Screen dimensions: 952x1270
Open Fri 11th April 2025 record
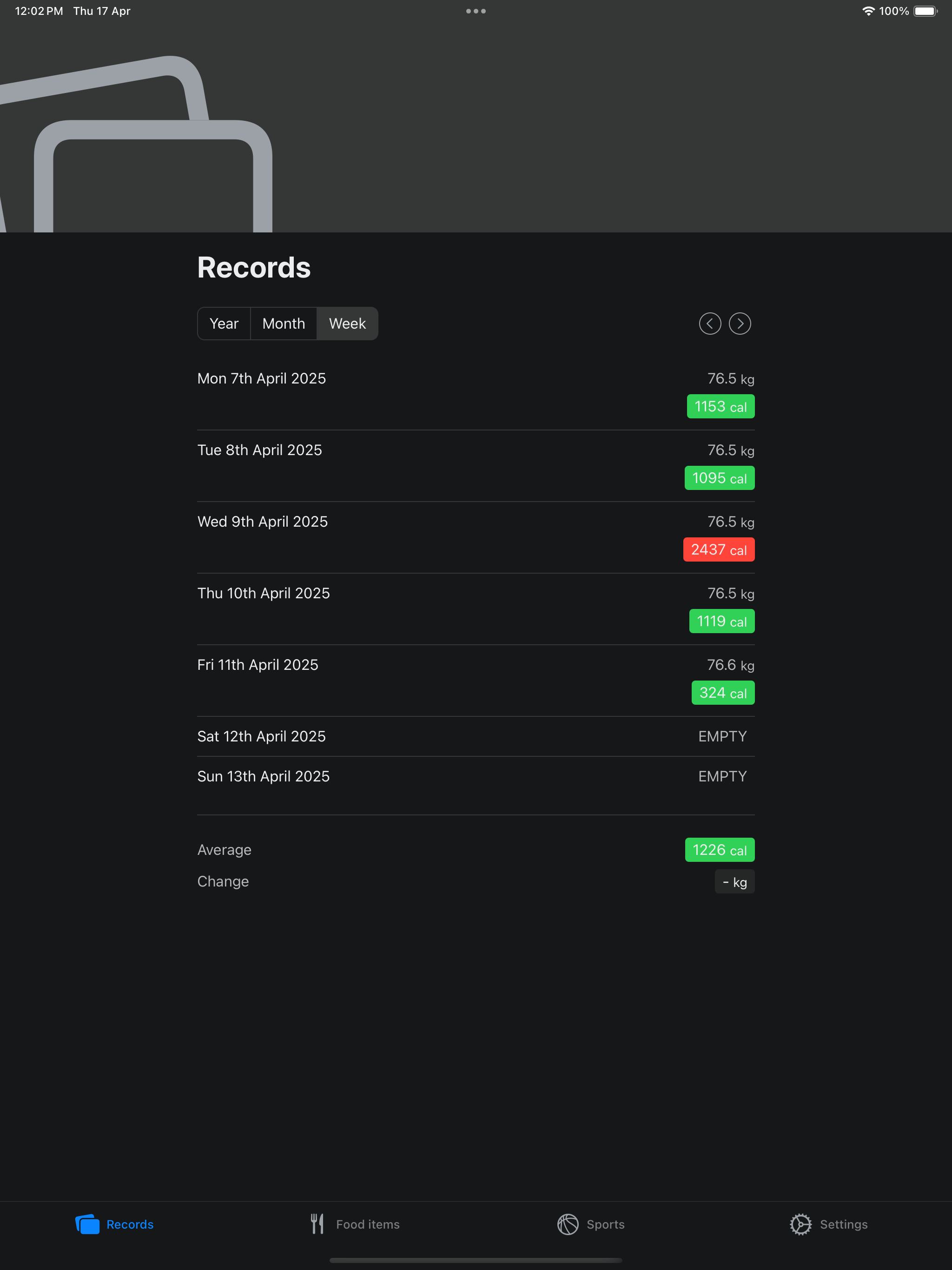pyautogui.click(x=476, y=681)
